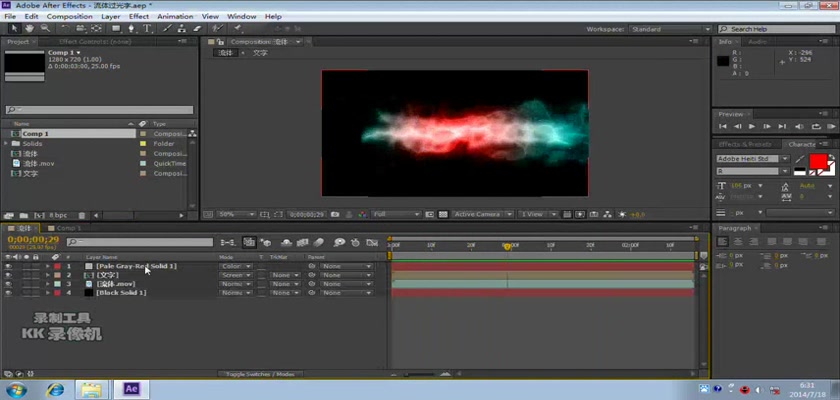Open the Composition menu

[x=70, y=17]
